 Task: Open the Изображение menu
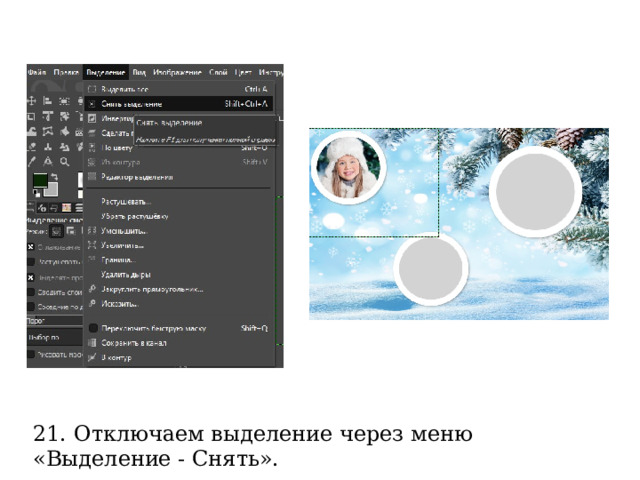(x=177, y=73)
